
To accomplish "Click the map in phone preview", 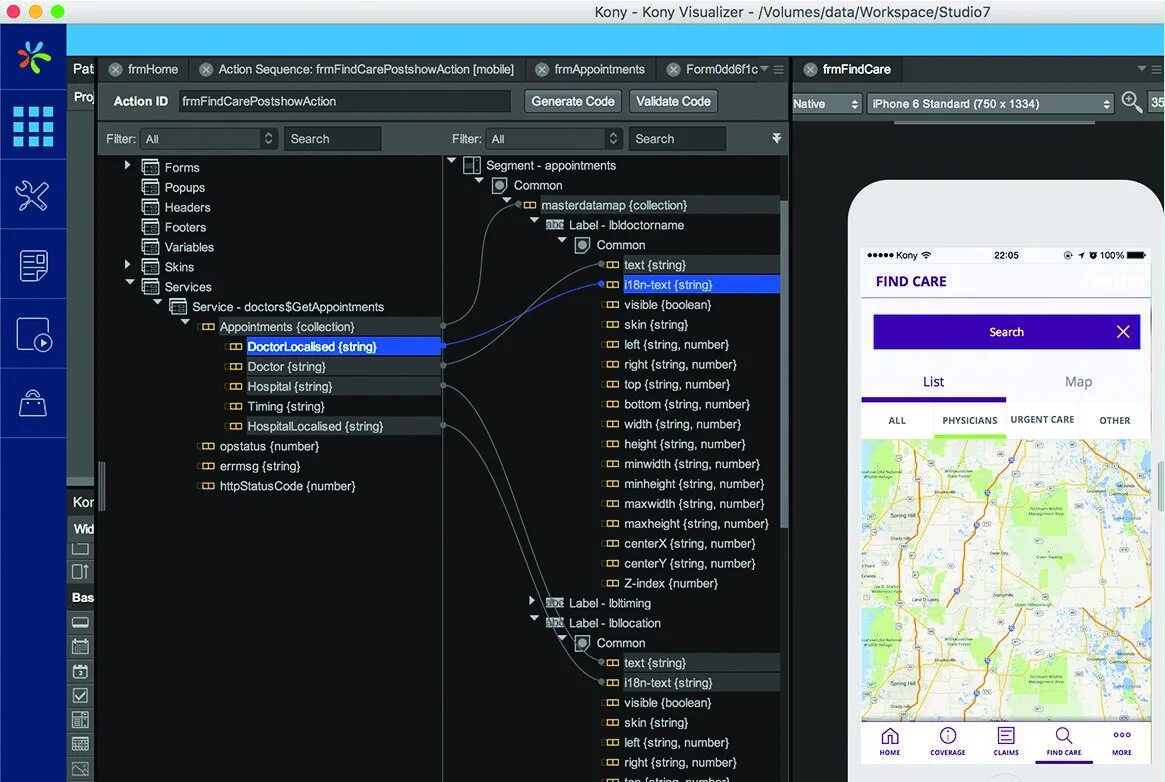I will [x=1006, y=580].
